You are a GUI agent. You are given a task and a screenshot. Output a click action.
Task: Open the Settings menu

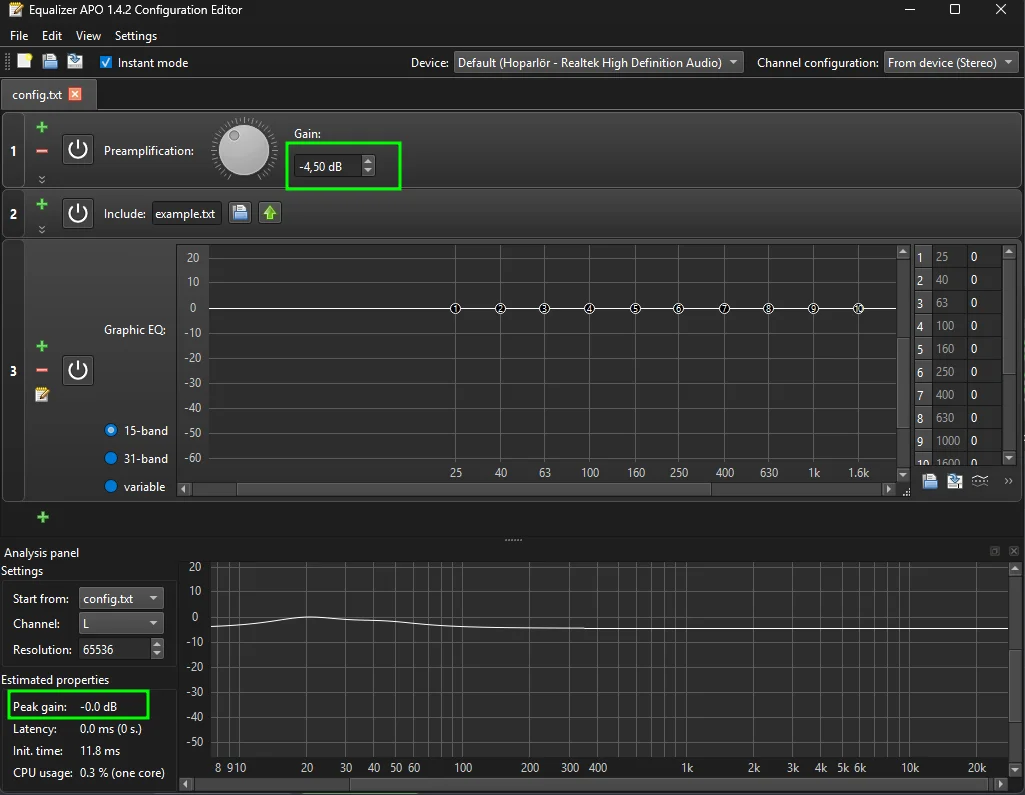(x=136, y=36)
